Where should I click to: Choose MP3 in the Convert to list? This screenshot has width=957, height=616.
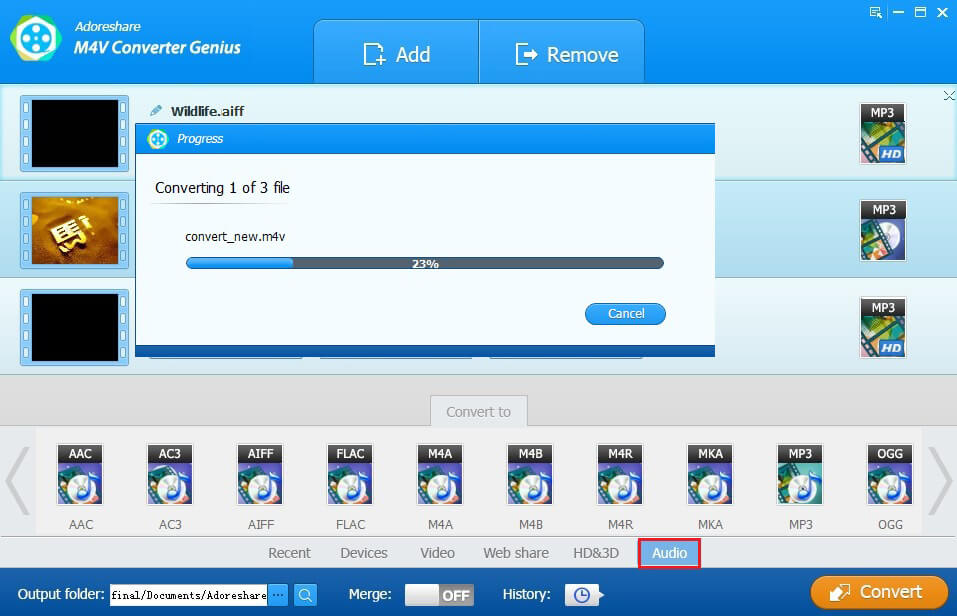click(x=800, y=474)
